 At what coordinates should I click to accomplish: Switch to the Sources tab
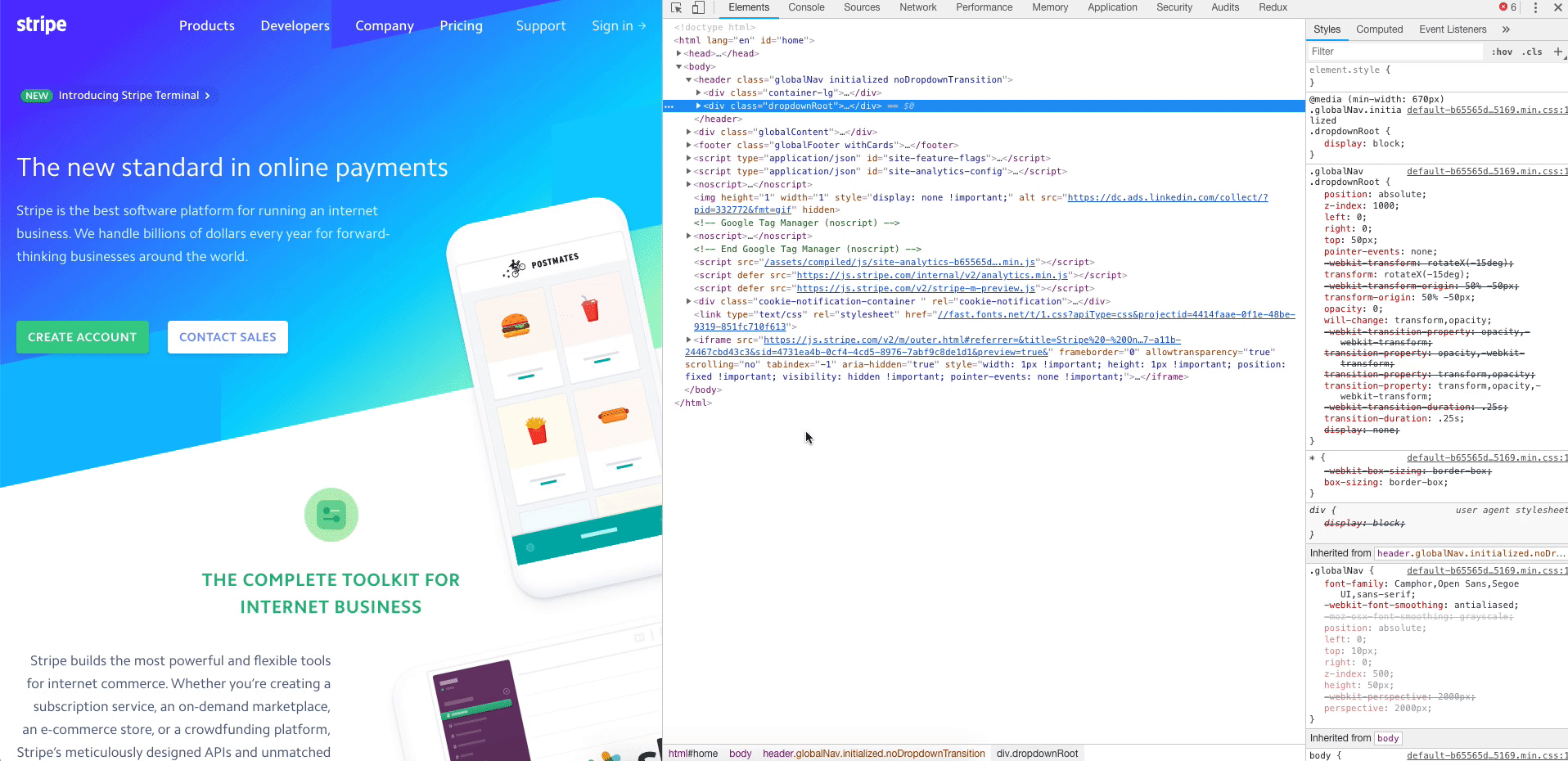[862, 7]
